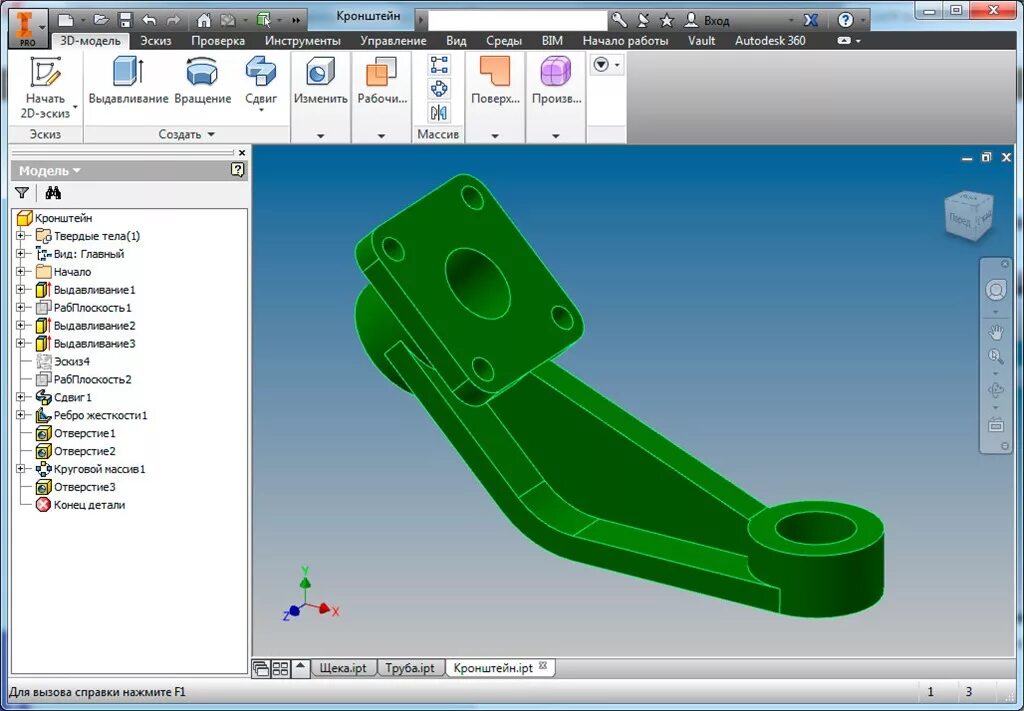The height and width of the screenshot is (711, 1024).
Task: Click the binoculars find icon in browser
Action: pyautogui.click(x=53, y=193)
